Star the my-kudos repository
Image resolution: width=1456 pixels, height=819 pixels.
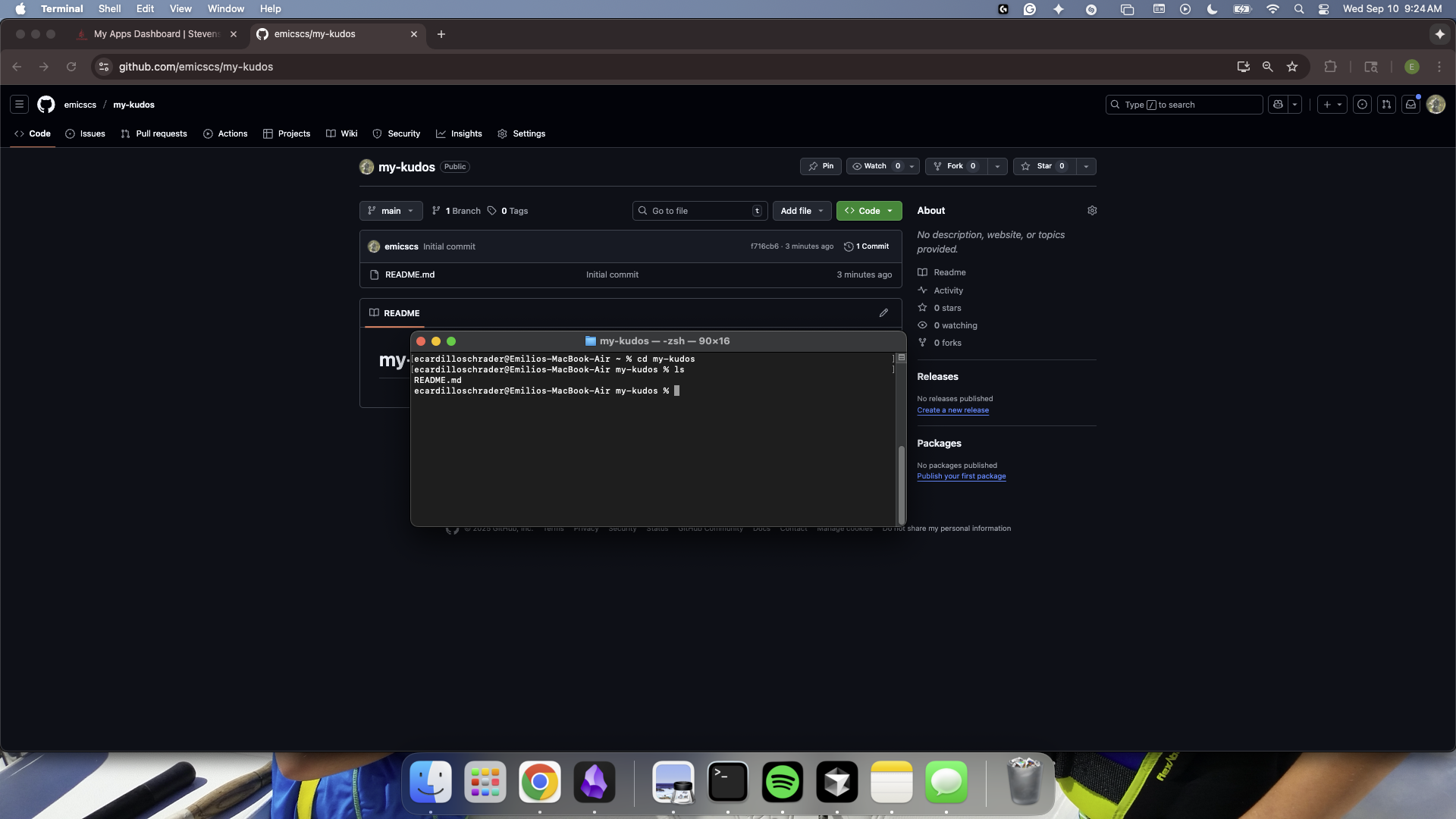coord(1043,166)
